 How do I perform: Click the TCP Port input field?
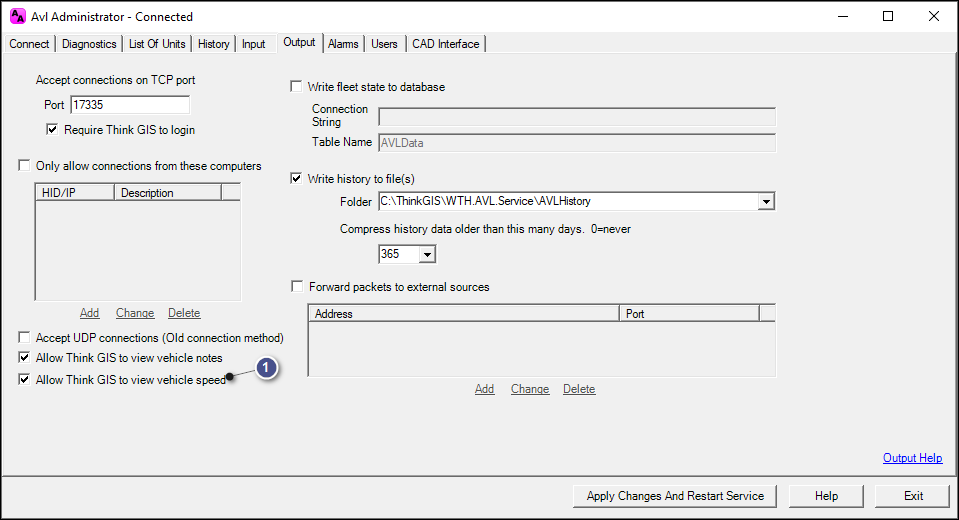(x=130, y=105)
